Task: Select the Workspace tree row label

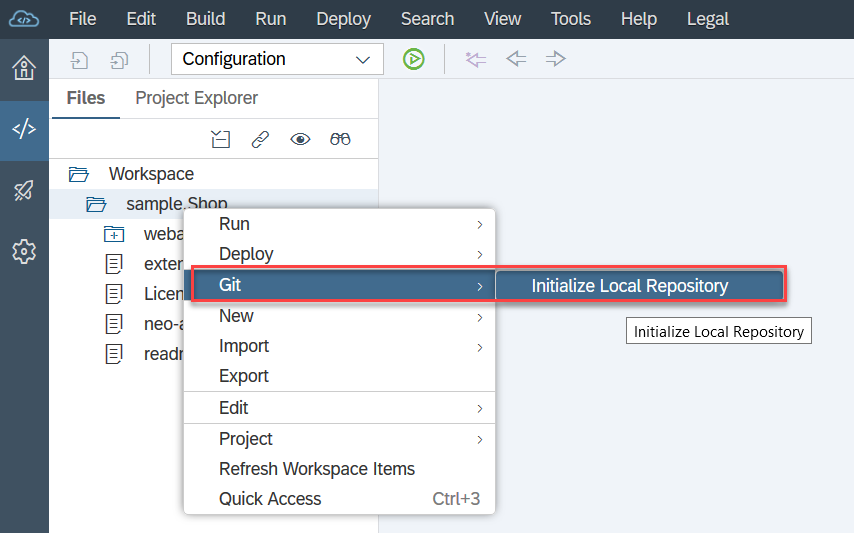Action: [x=151, y=174]
